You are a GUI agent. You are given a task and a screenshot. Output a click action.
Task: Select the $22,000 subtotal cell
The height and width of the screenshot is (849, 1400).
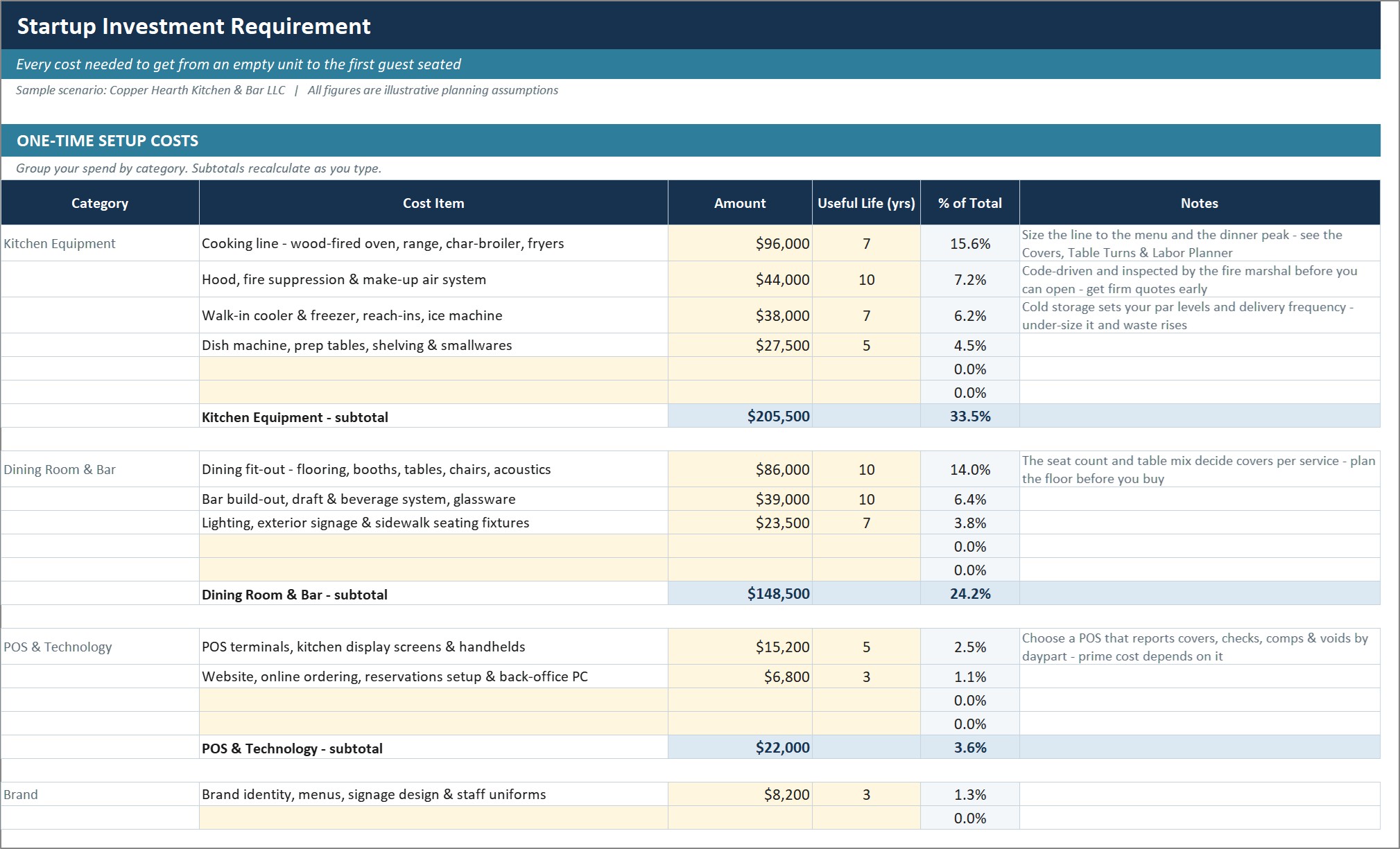coord(740,747)
